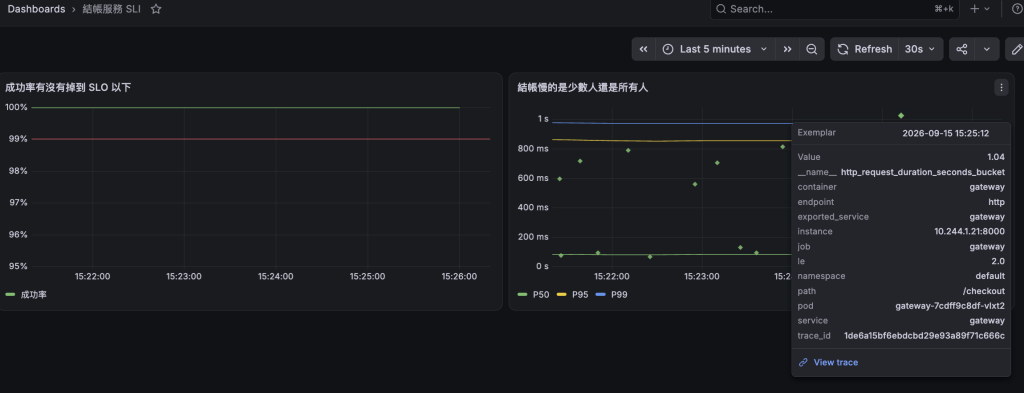Click the instance value 10.244.1.21:8000
The width and height of the screenshot is (1024, 393).
pyautogui.click(x=970, y=231)
